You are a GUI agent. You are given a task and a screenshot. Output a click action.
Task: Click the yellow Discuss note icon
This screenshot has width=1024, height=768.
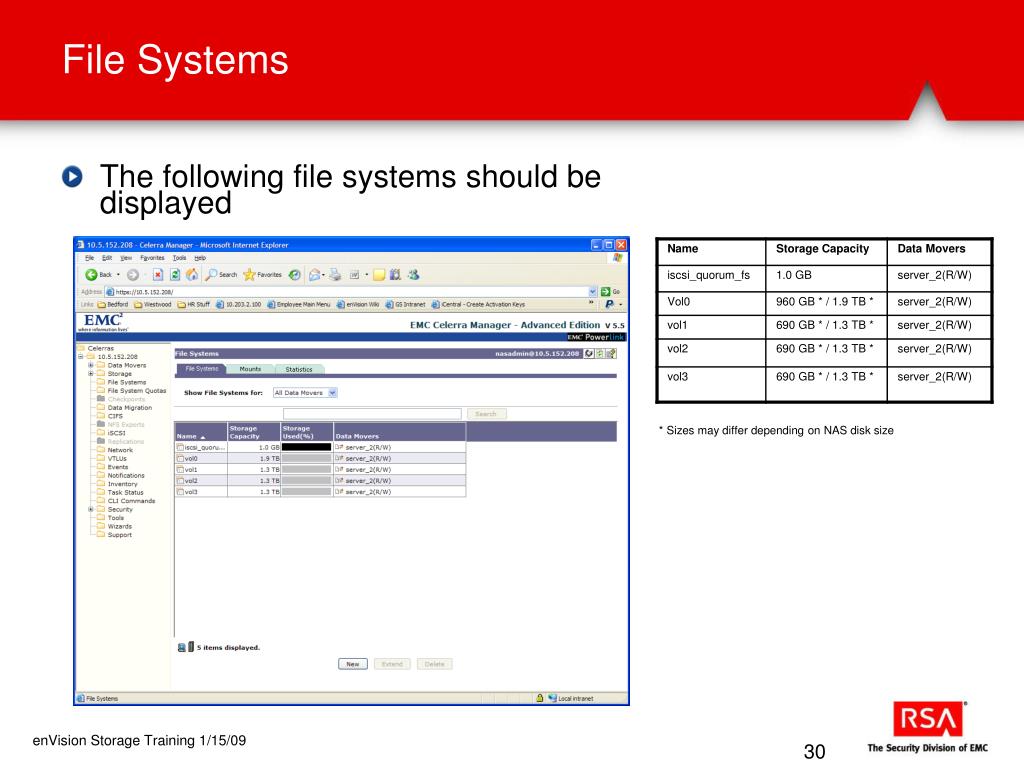379,275
